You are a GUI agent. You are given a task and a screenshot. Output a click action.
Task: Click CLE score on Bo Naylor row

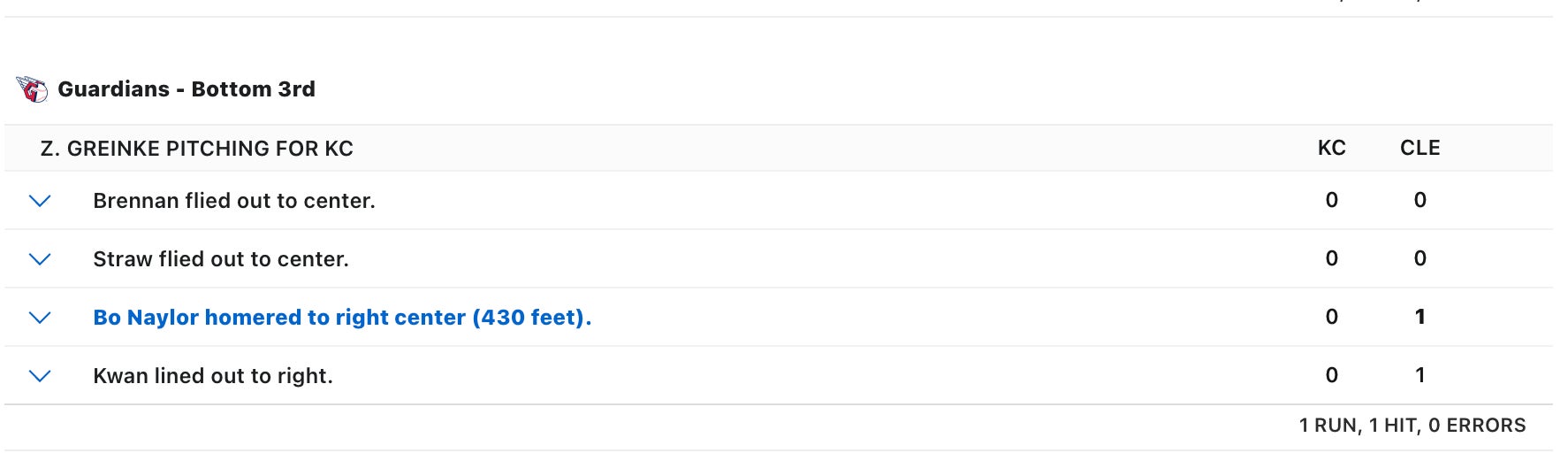click(x=1420, y=317)
